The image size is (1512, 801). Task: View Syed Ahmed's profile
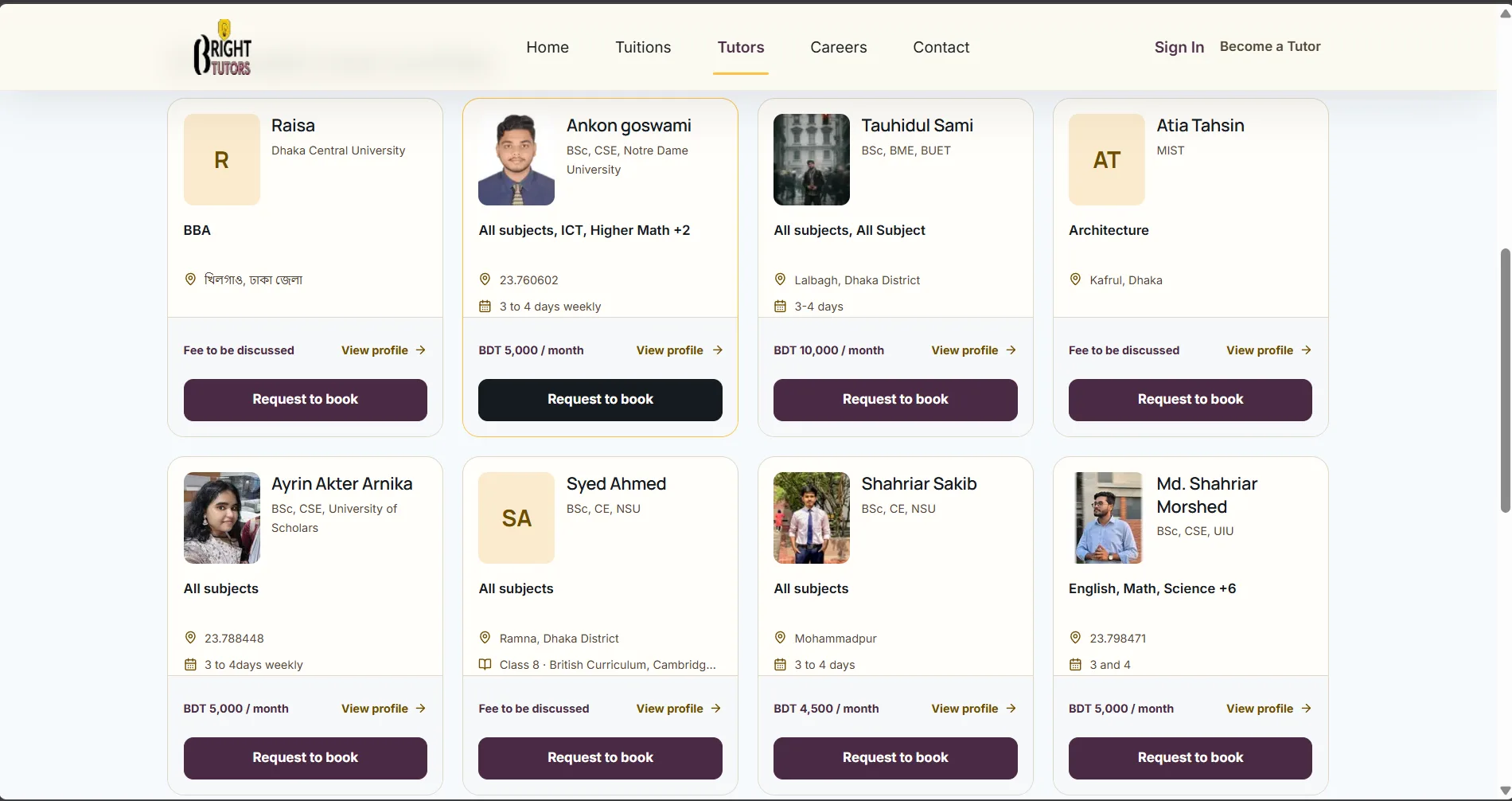click(679, 709)
